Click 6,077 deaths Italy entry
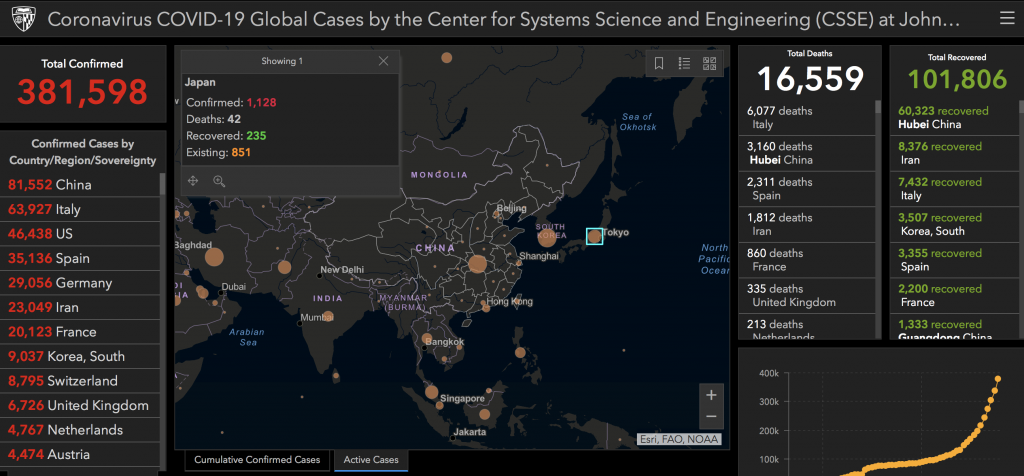The height and width of the screenshot is (476, 1024). click(807, 118)
